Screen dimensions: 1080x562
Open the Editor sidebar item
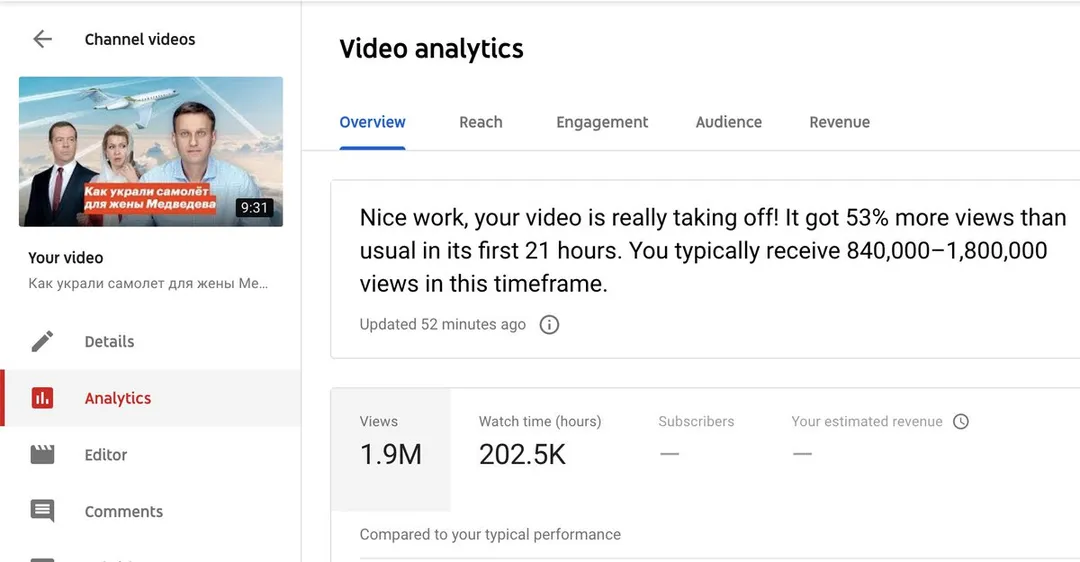150,455
